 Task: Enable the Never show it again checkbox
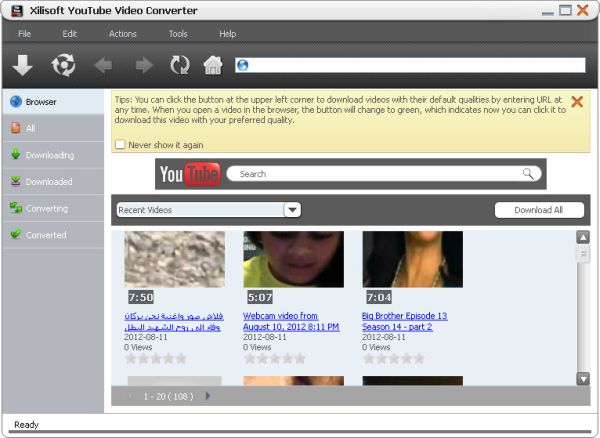[x=121, y=145]
